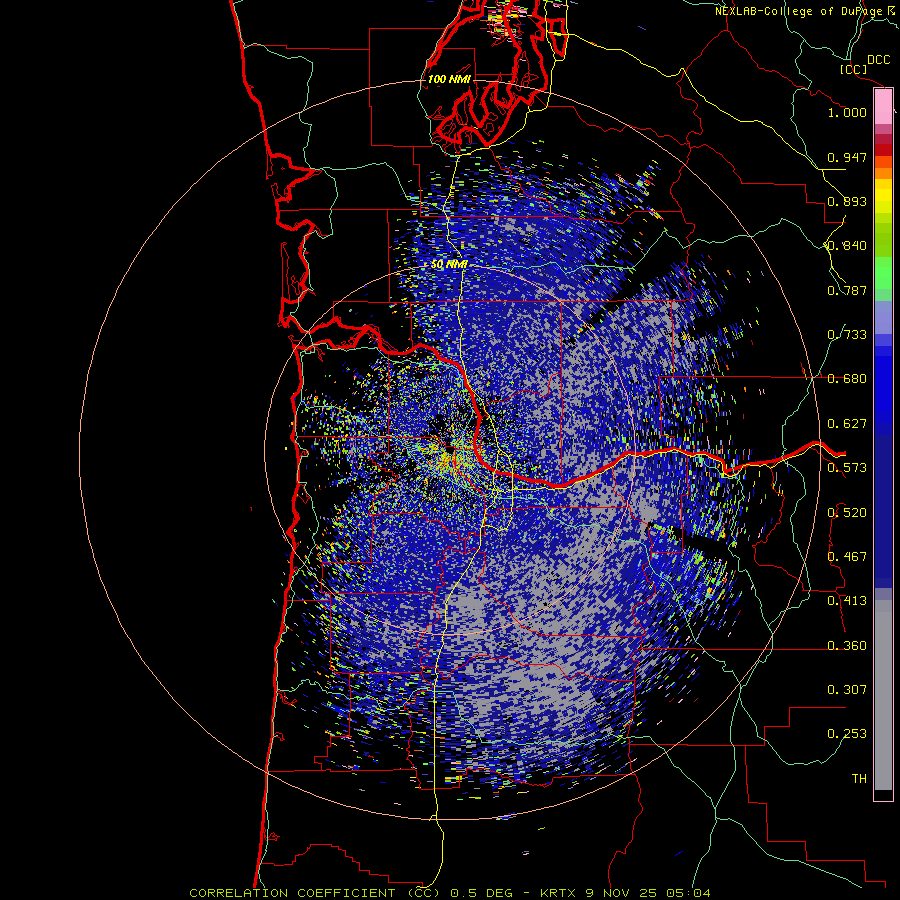Viewport: 900px width, 900px height.
Task: Click the 0.573 scale value
Action: [x=847, y=468]
